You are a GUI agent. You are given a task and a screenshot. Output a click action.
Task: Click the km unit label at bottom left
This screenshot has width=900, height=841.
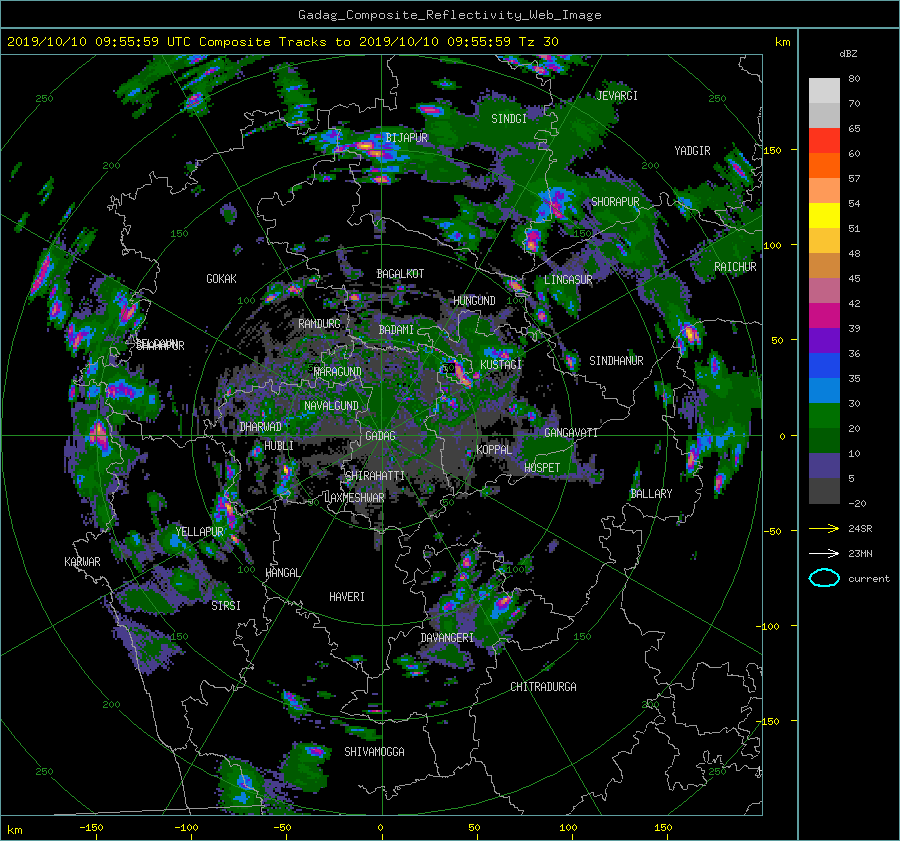click(x=14, y=830)
